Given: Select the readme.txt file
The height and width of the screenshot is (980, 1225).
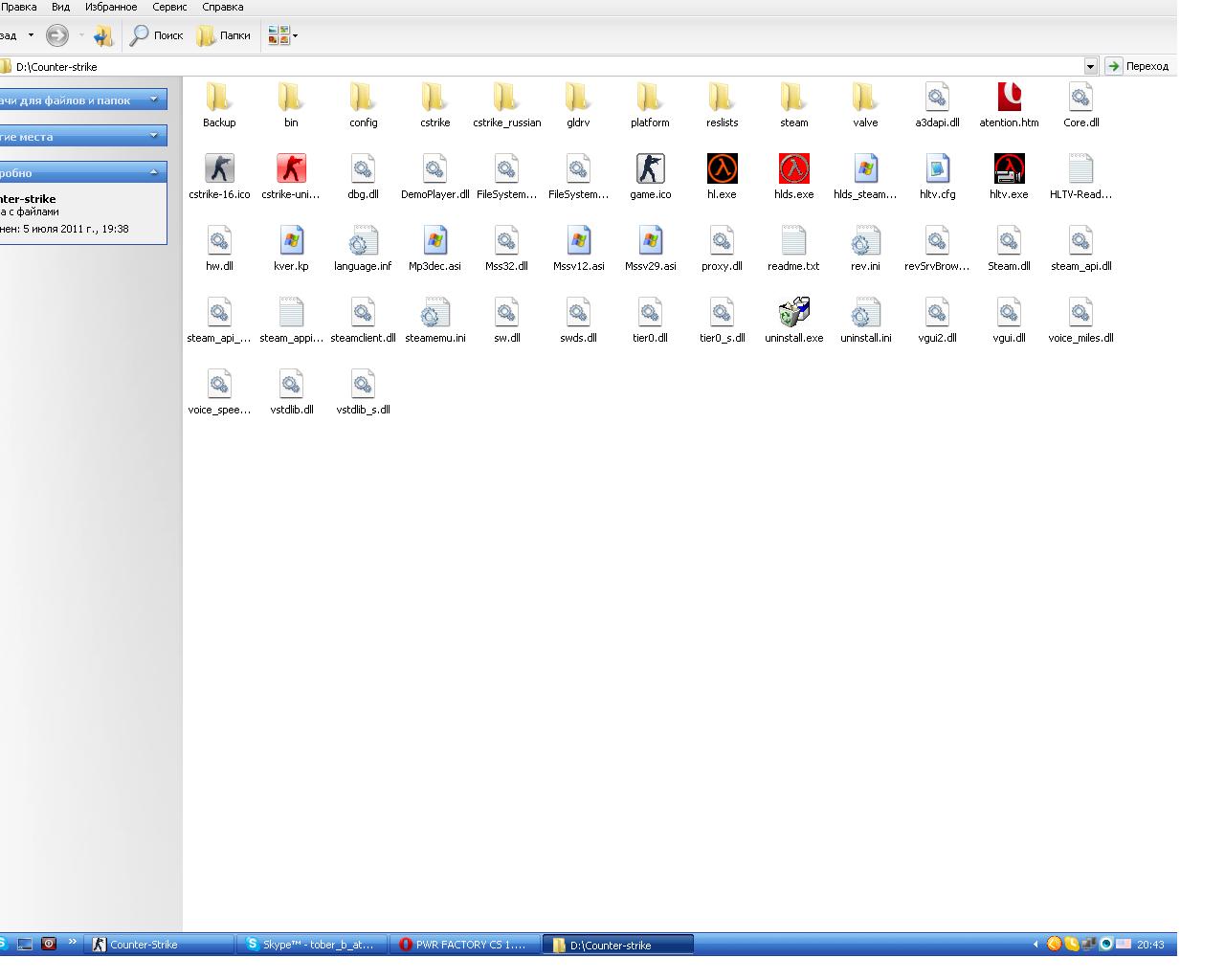Looking at the screenshot, I should [793, 241].
